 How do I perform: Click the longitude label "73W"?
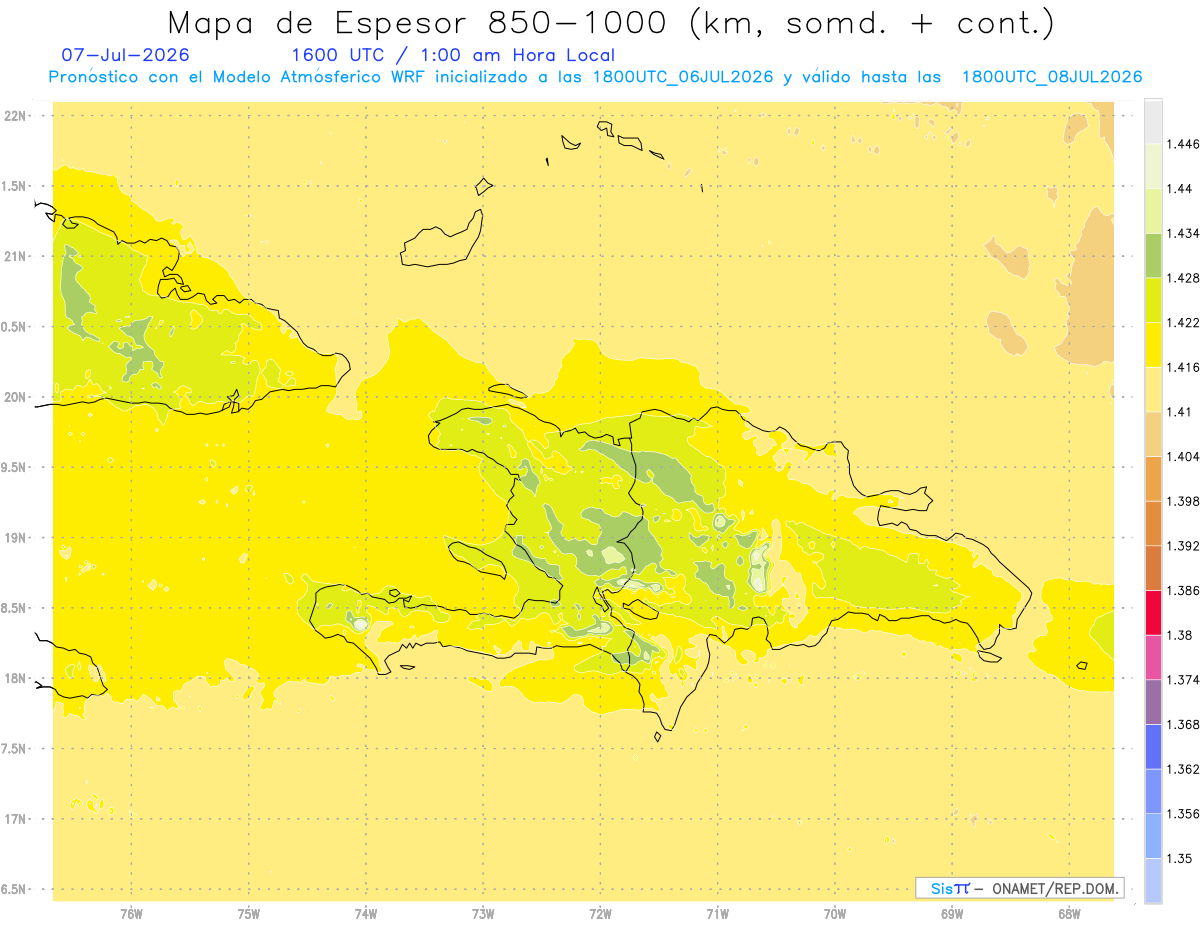[x=483, y=913]
